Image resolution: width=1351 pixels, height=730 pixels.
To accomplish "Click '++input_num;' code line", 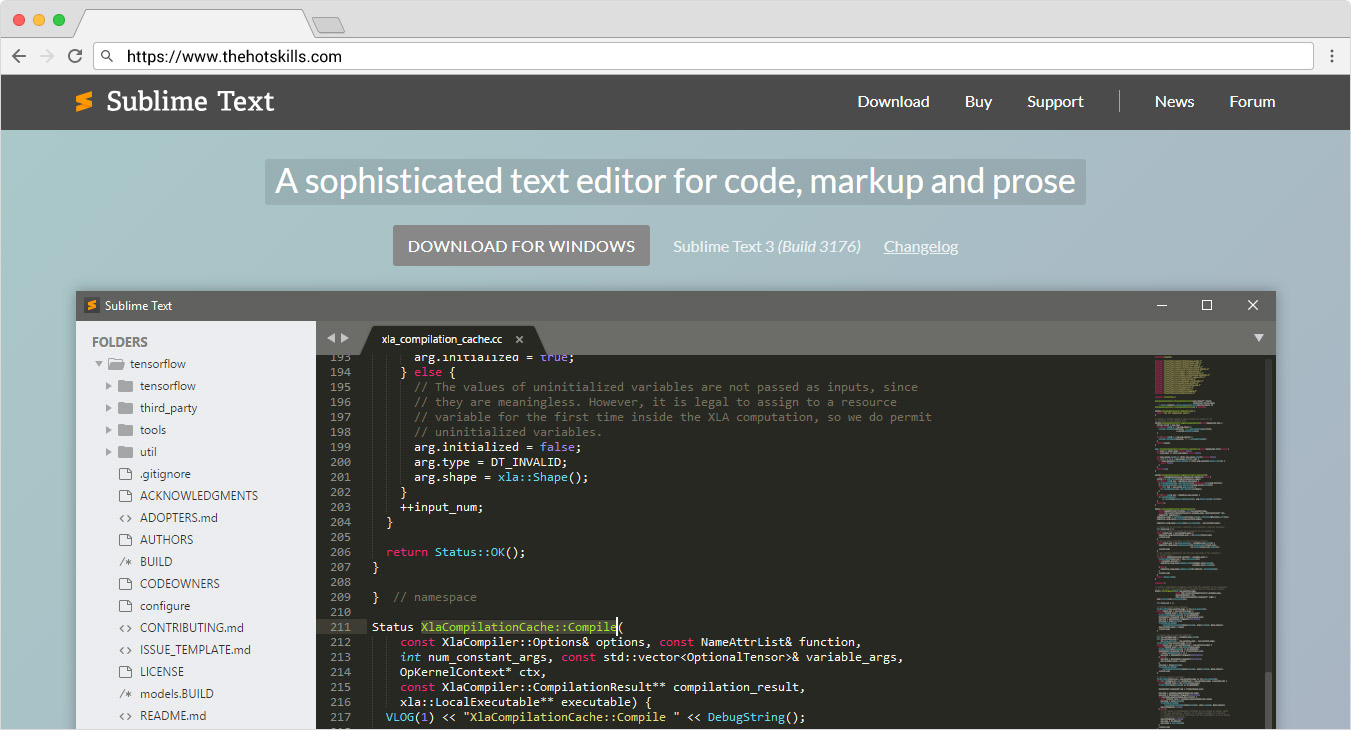I will 441,507.
